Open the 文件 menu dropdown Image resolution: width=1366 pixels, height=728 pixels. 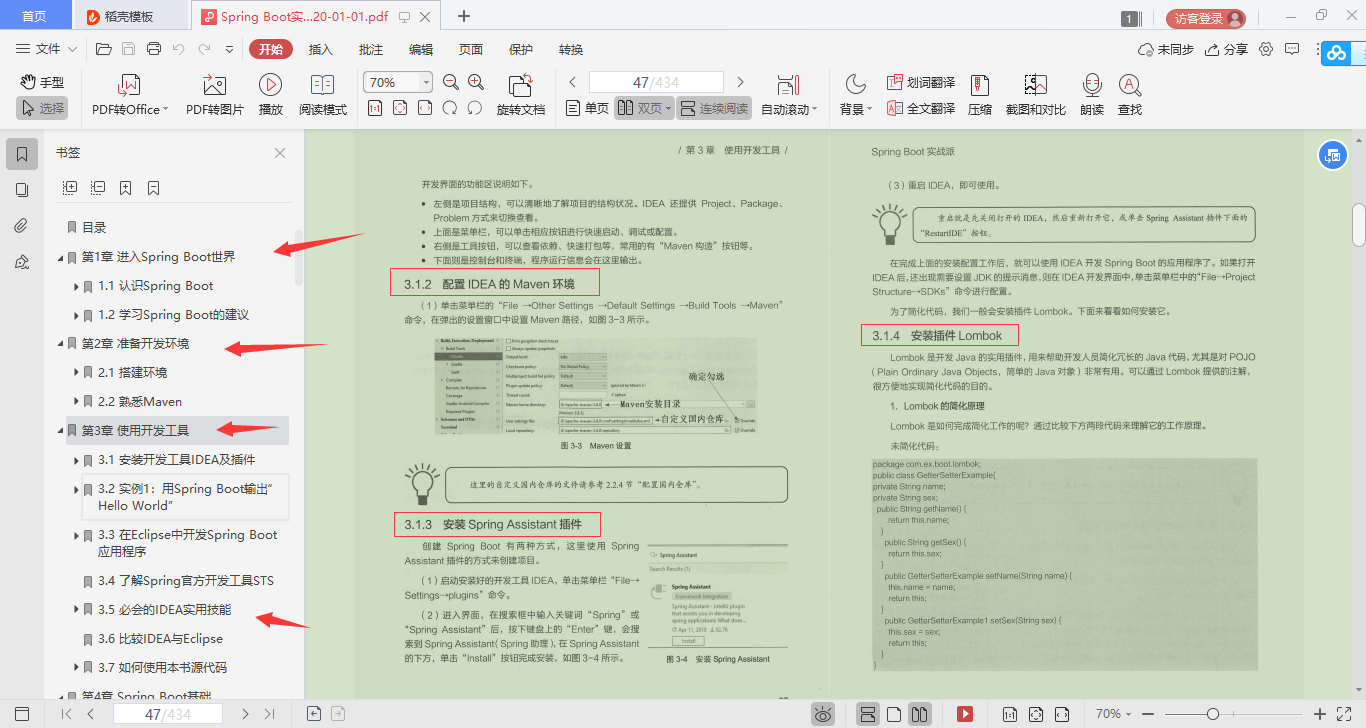click(x=46, y=49)
